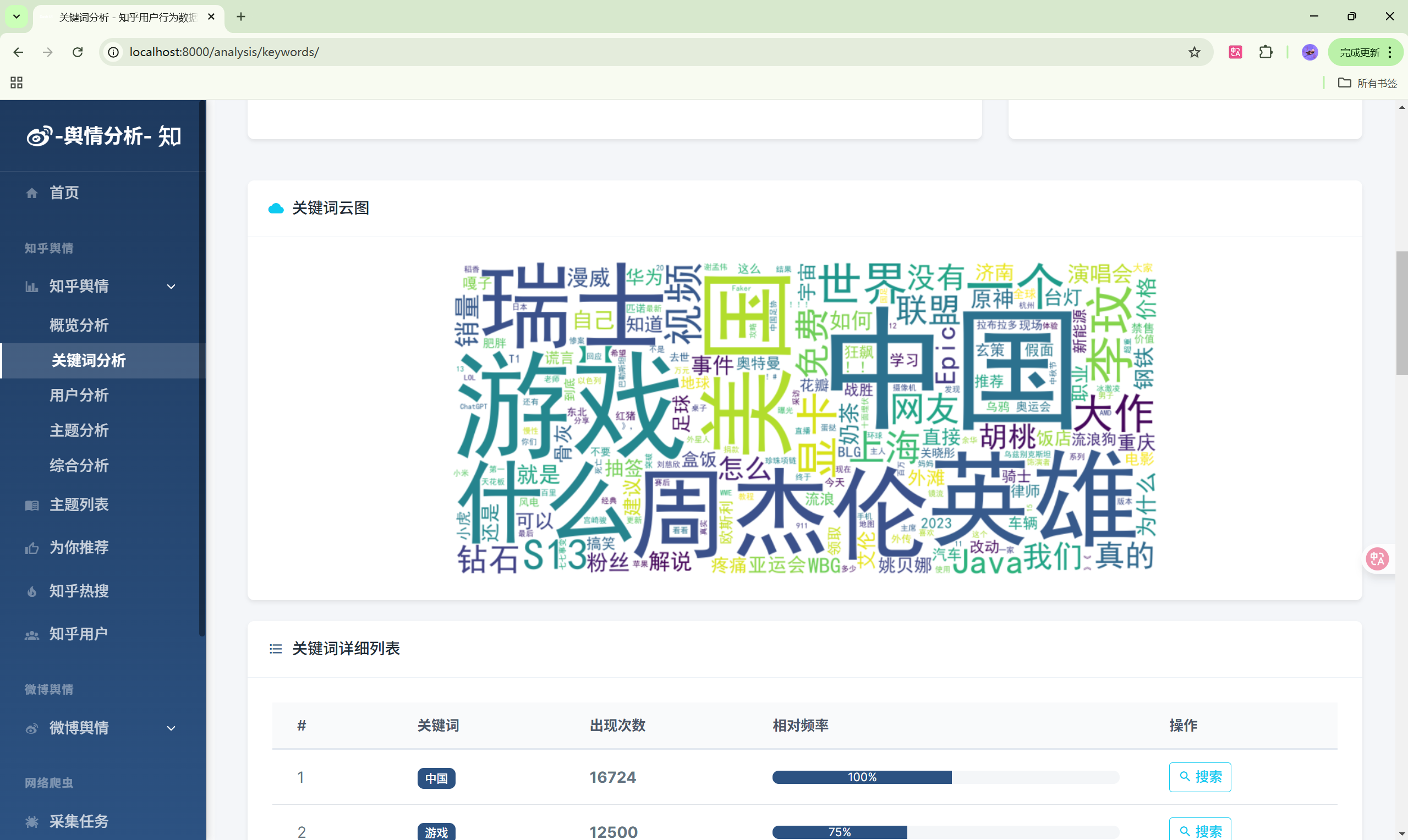Open 采集任务 in the sidebar
1408x840 pixels.
coord(79,821)
